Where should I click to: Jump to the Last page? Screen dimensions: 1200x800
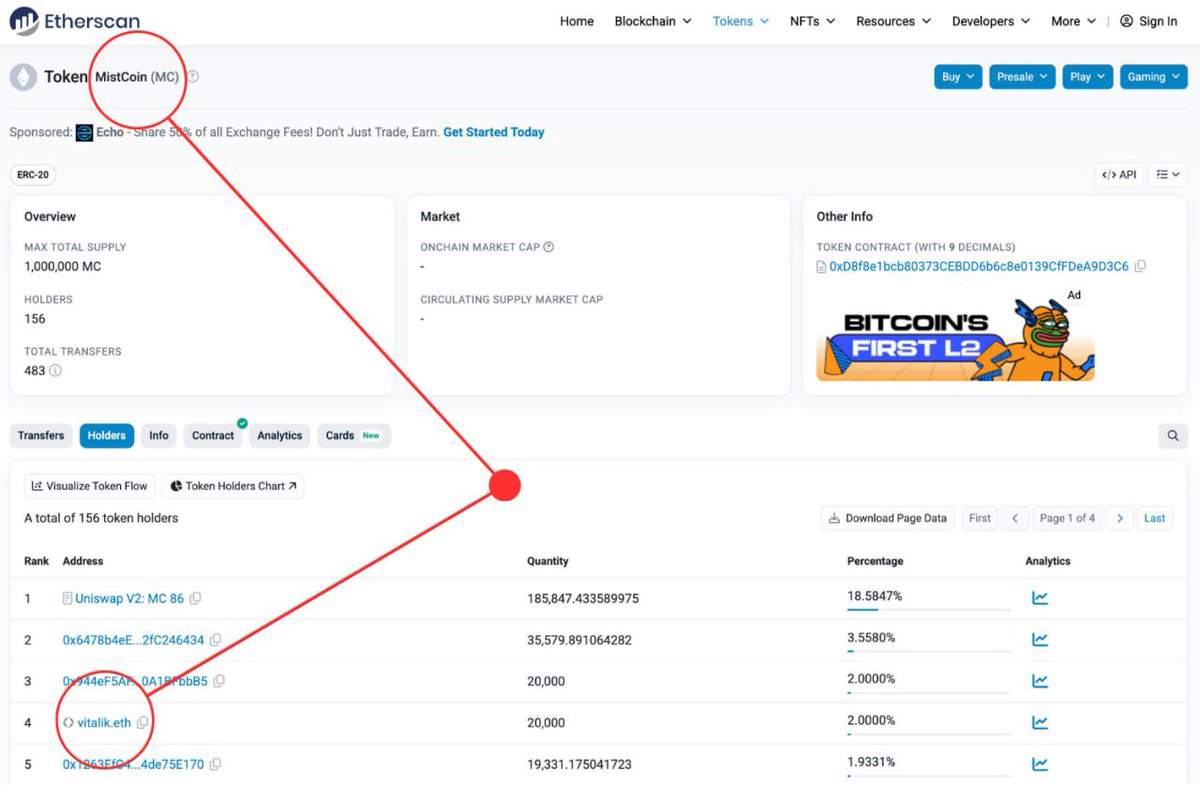tap(1155, 518)
